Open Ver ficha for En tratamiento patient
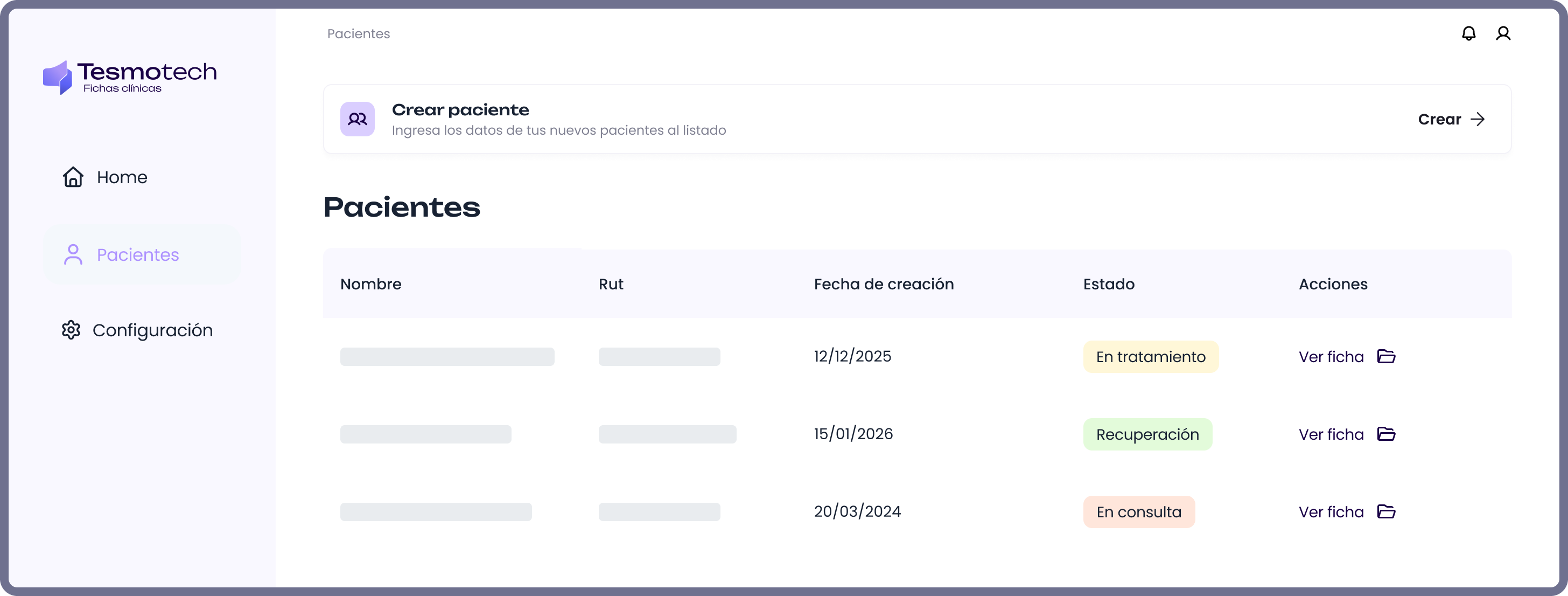Viewport: 1568px width, 596px height. (1331, 357)
